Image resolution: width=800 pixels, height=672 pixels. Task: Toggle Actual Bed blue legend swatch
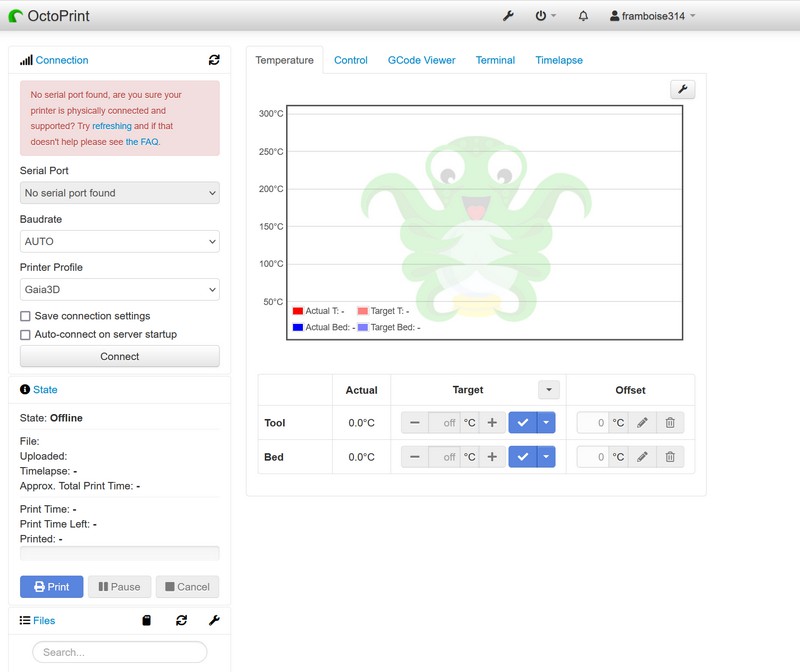pos(298,327)
